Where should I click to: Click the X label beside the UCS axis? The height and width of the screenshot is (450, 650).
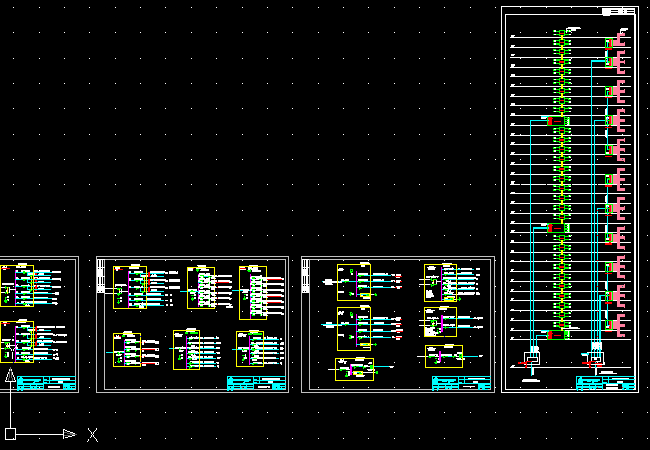[92, 435]
